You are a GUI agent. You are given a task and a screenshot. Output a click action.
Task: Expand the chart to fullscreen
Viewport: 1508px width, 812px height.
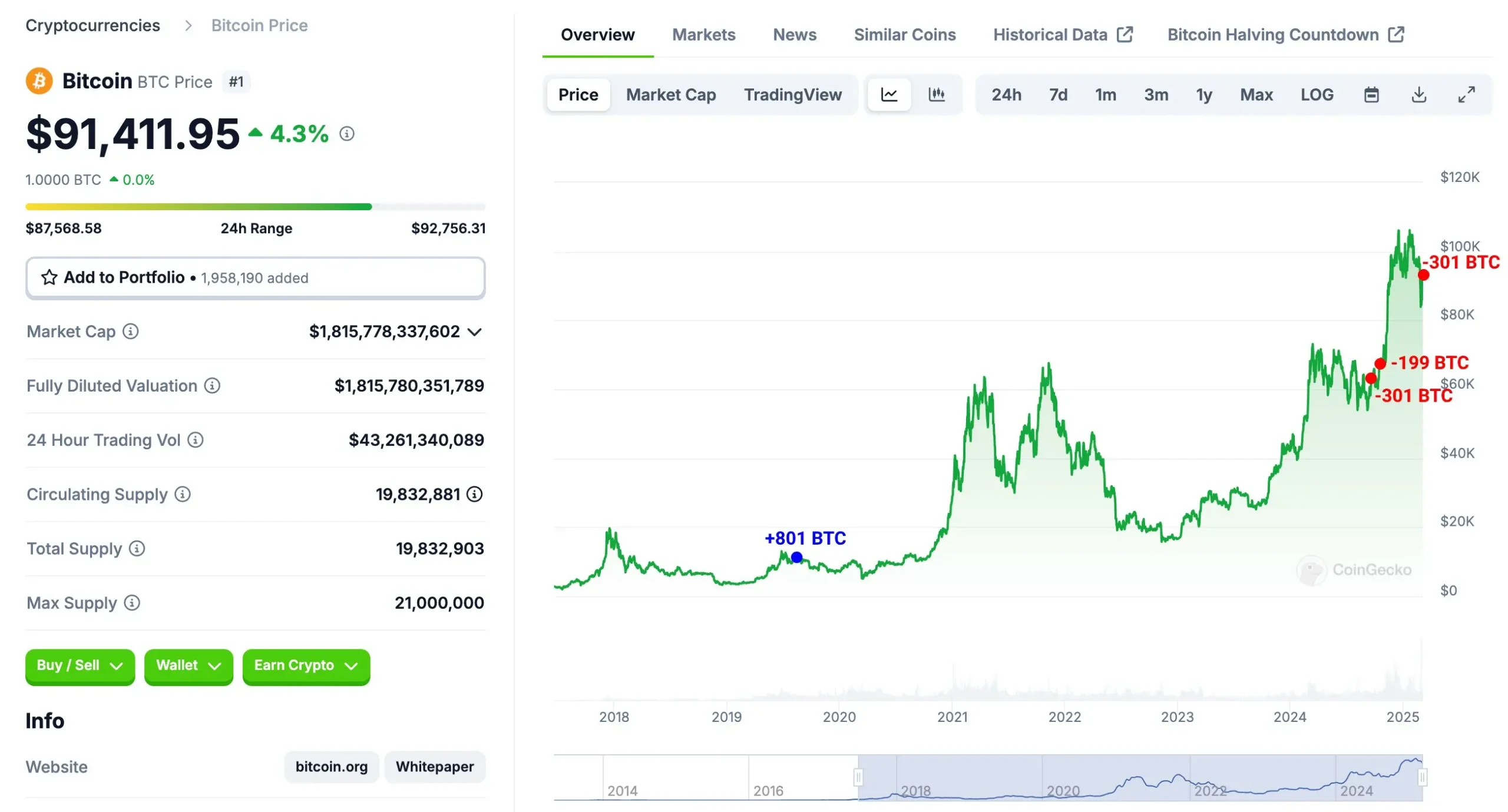pos(1466,94)
